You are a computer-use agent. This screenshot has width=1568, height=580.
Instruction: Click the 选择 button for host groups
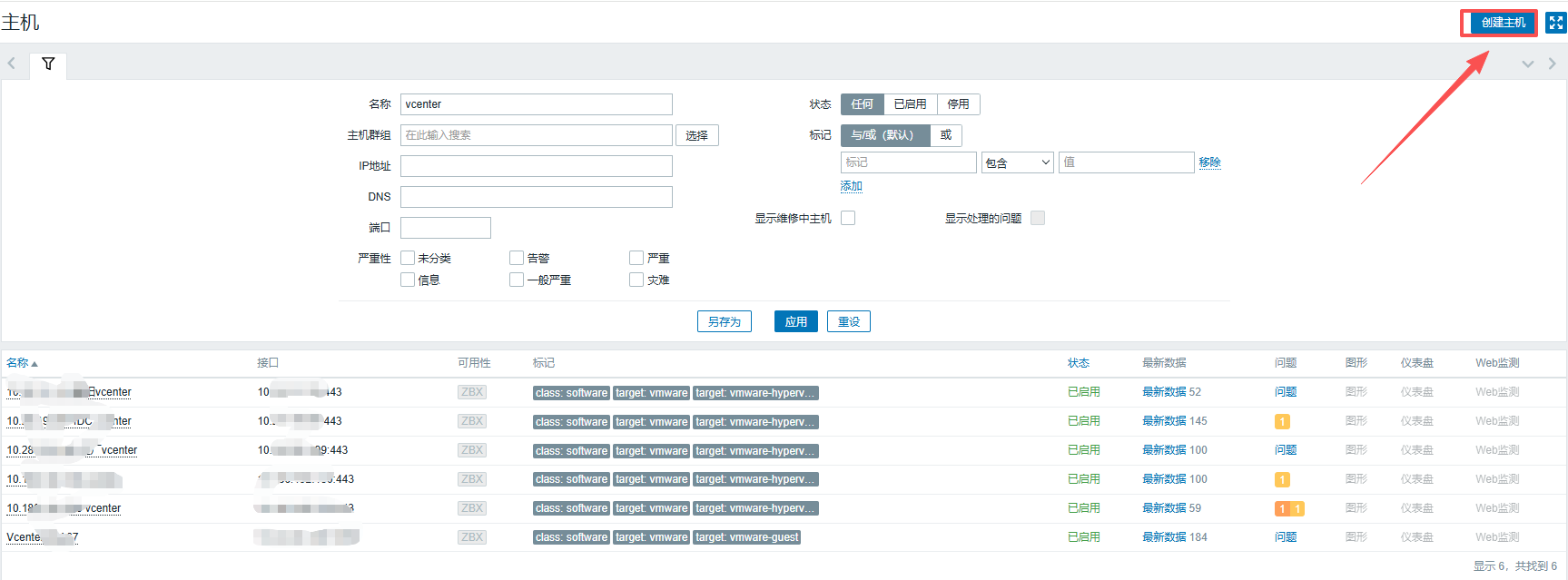pyautogui.click(x=697, y=135)
